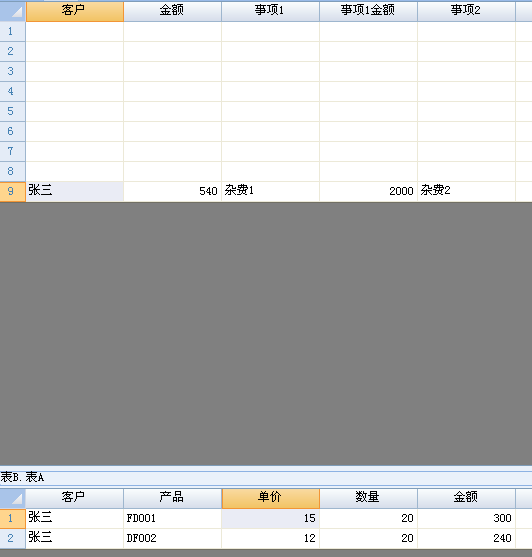Click the cell containing 540
The width and height of the screenshot is (532, 557).
click(x=173, y=191)
